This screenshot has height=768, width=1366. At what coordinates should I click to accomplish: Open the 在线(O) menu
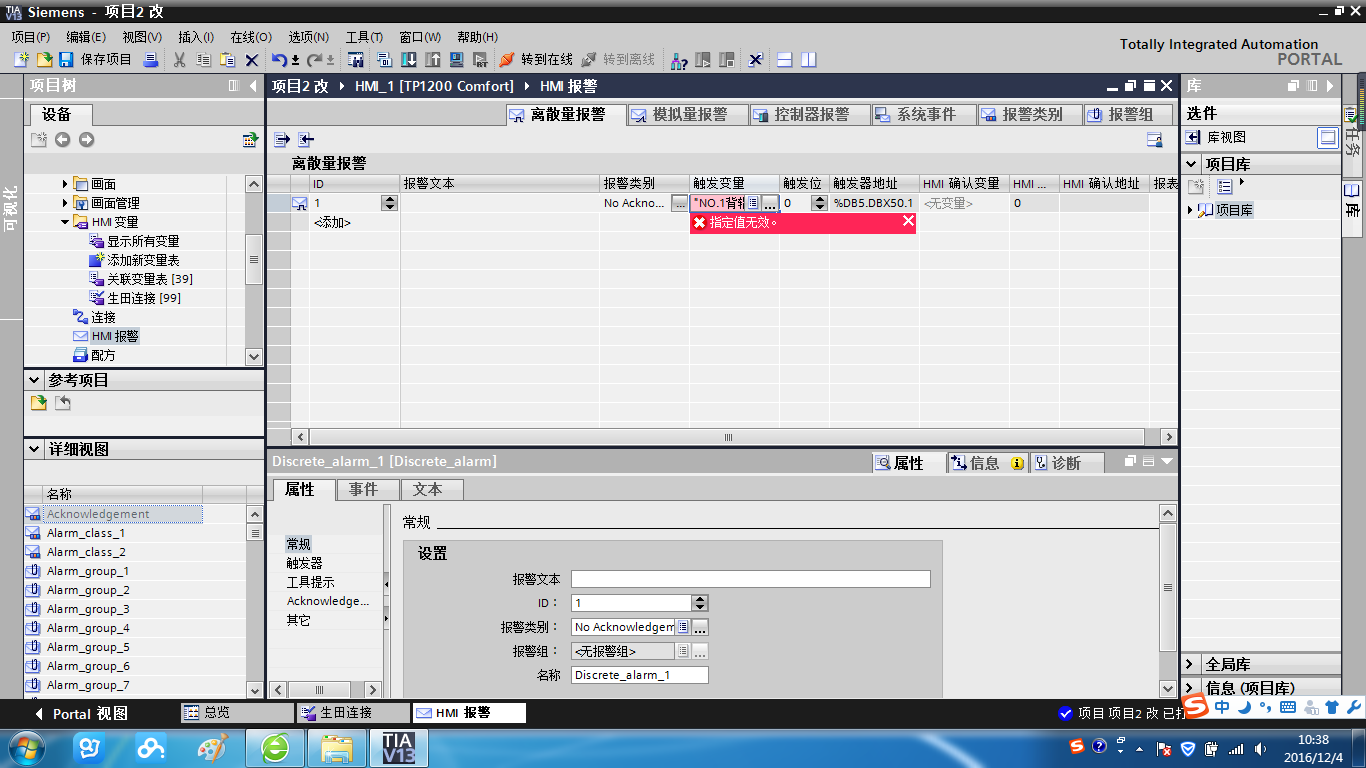point(251,37)
